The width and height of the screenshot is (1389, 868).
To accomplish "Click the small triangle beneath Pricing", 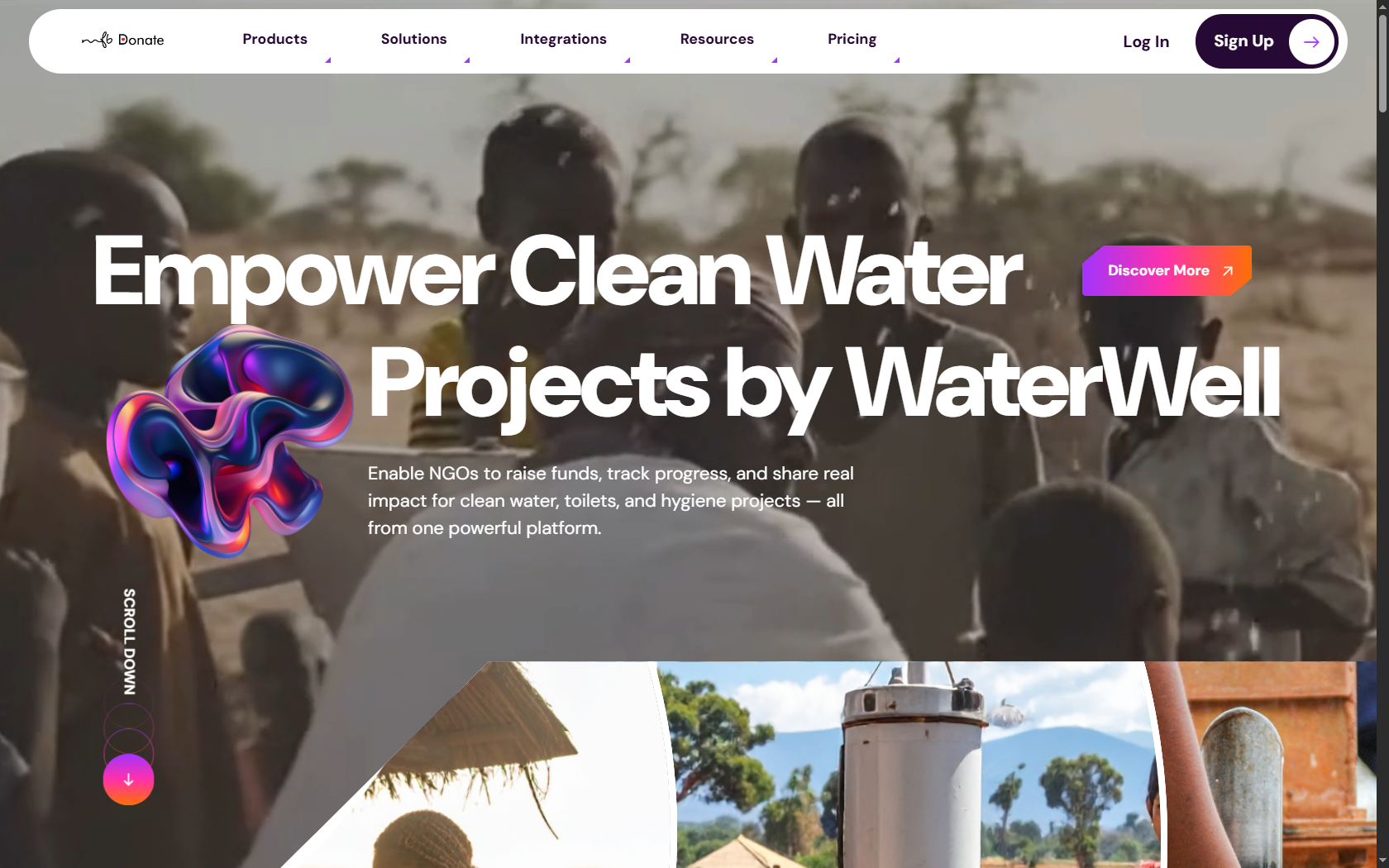I will pos(897,60).
